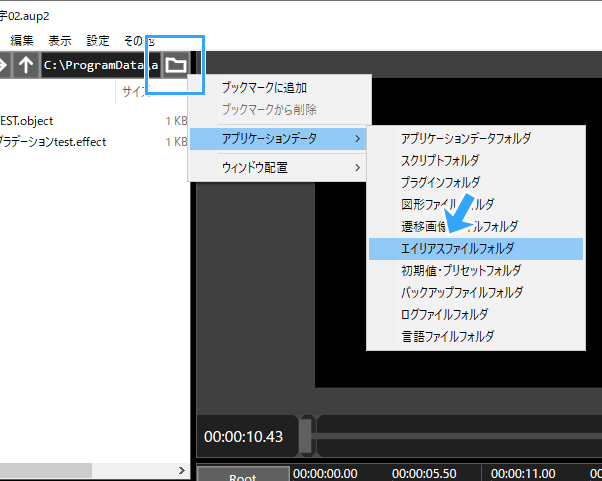Open the 表示 menu

[x=60, y=40]
